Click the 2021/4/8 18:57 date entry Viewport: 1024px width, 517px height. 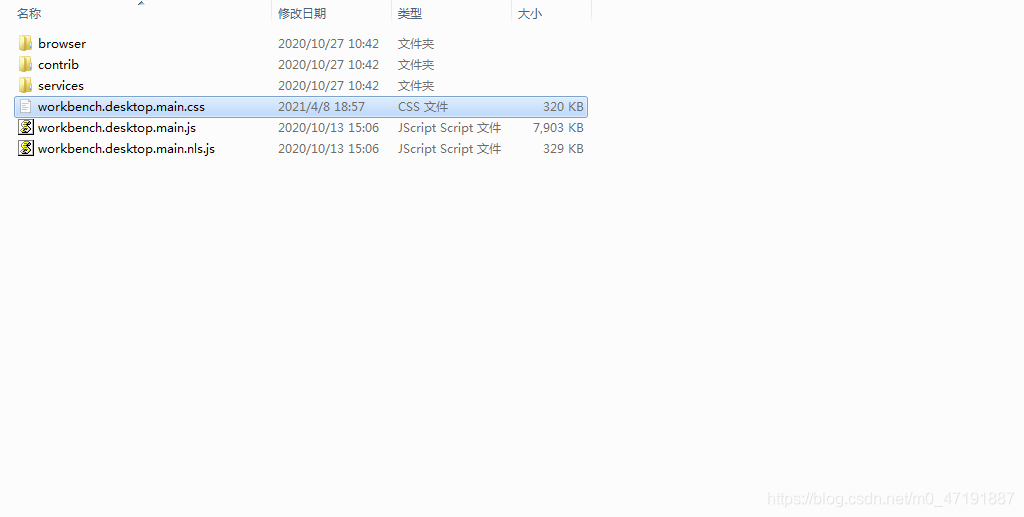tap(321, 106)
